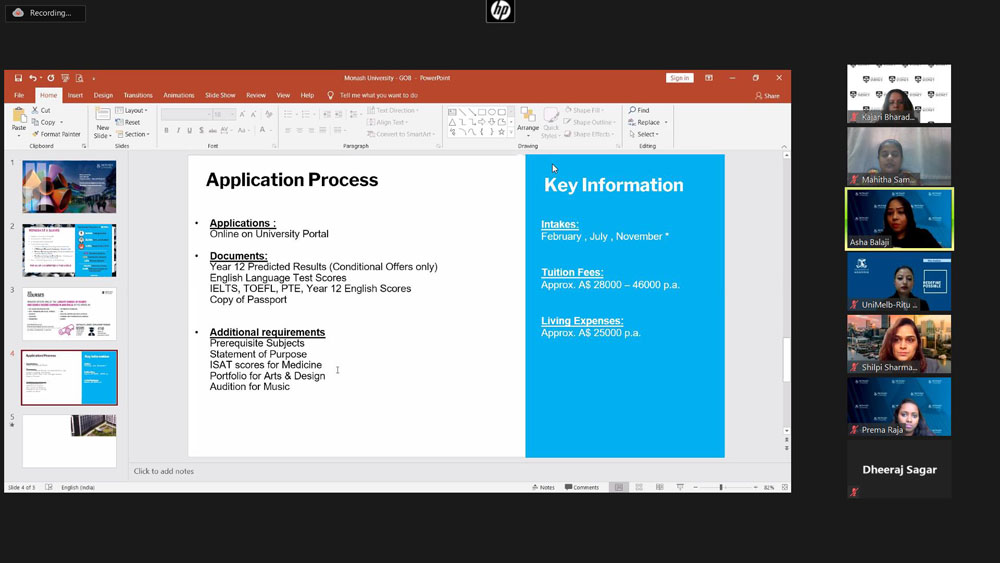
Task: Select the 5-point Star shape in gallery
Action: point(502,132)
